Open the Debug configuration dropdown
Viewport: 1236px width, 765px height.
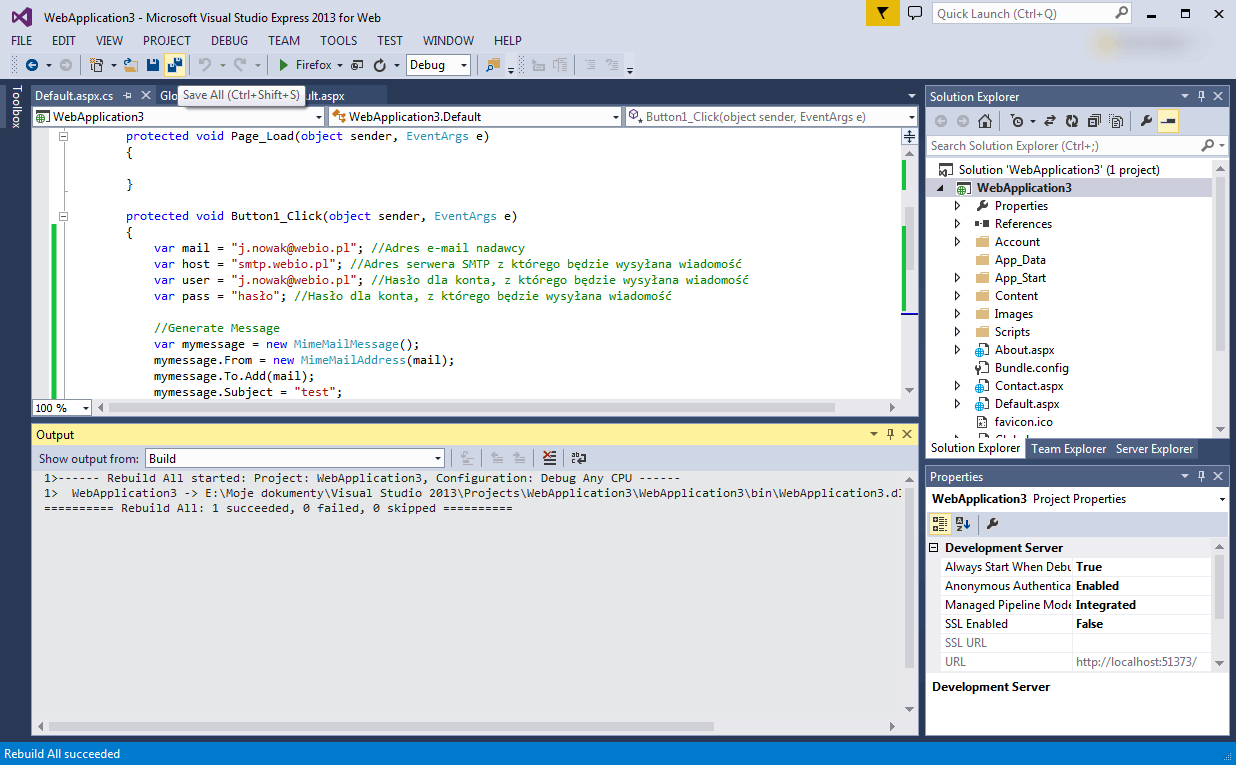(x=438, y=65)
